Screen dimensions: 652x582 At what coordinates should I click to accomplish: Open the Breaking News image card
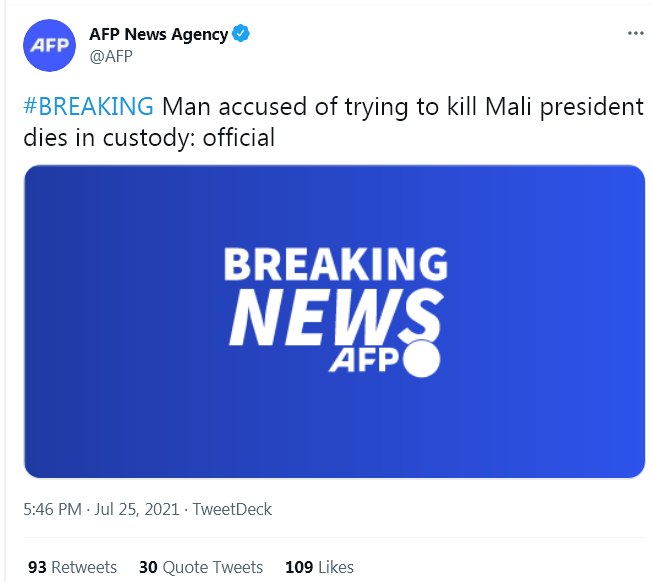(335, 321)
